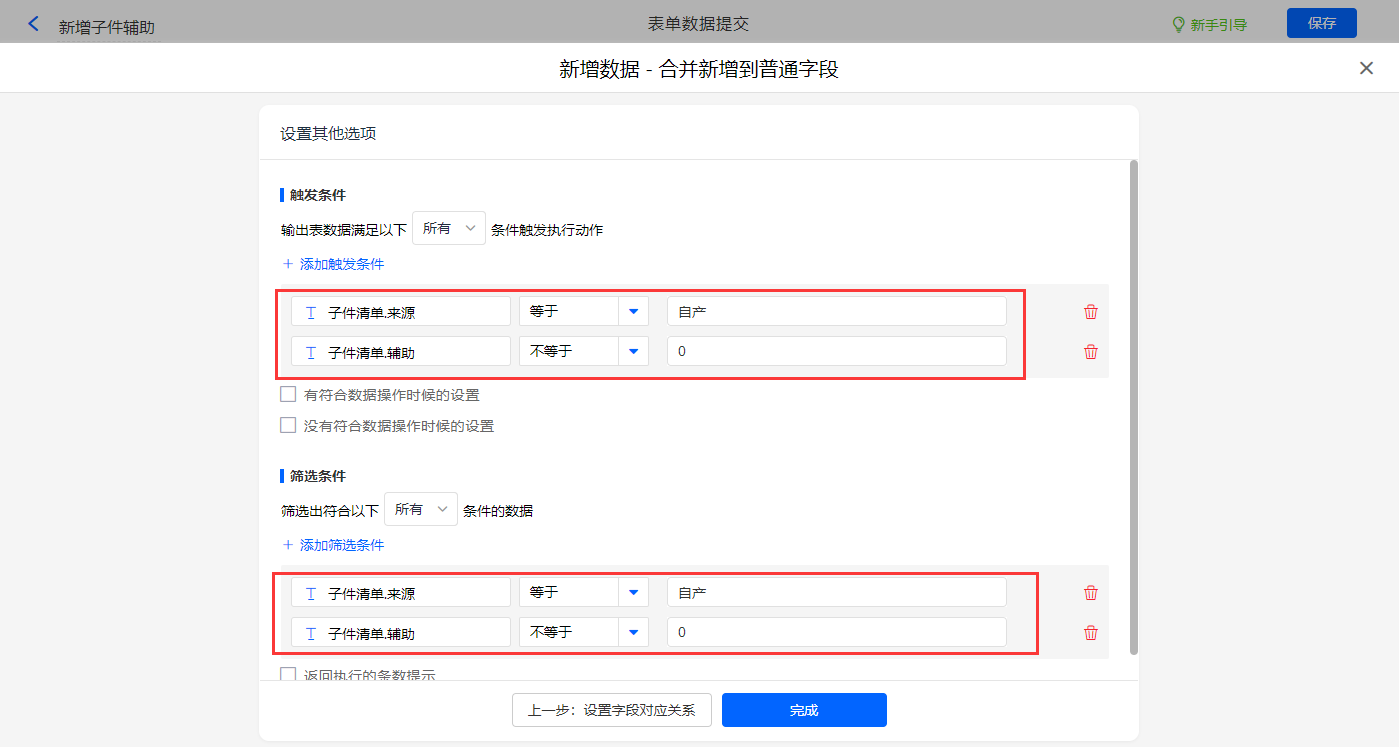Close the 新增数据 dialog
The image size is (1399, 747).
[x=1366, y=68]
